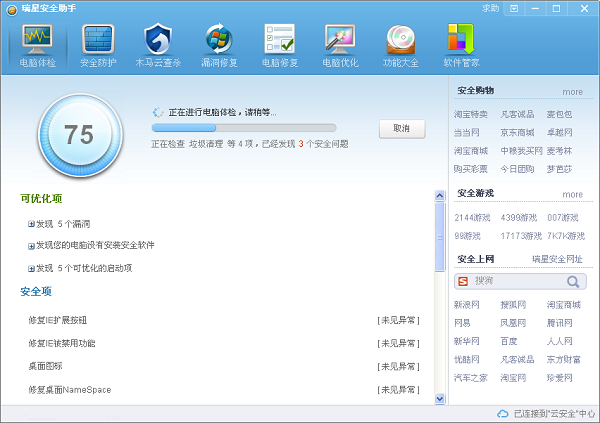The height and width of the screenshot is (423, 600).
Task: Open the 17173游戏 link
Action: pyautogui.click(x=521, y=236)
